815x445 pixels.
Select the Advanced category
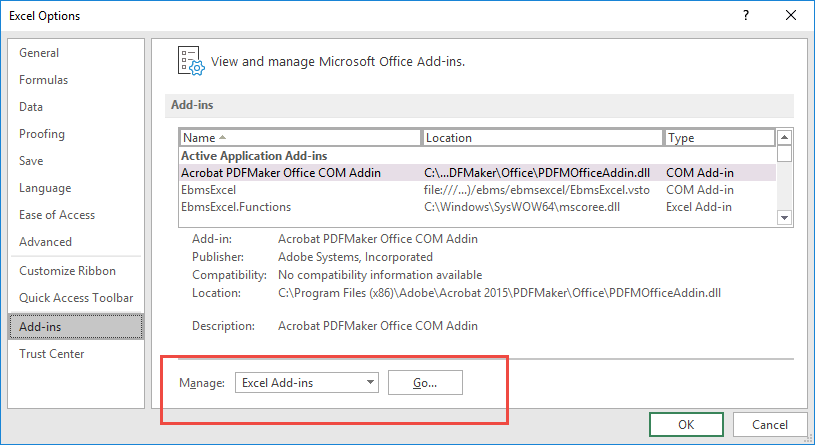(x=46, y=242)
